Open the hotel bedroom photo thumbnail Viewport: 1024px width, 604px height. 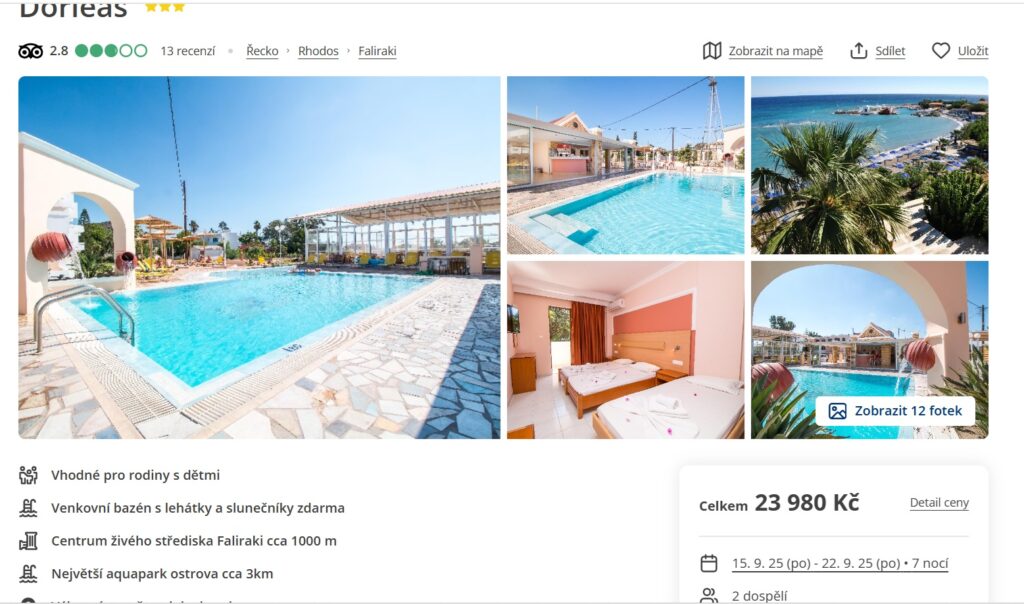(626, 350)
